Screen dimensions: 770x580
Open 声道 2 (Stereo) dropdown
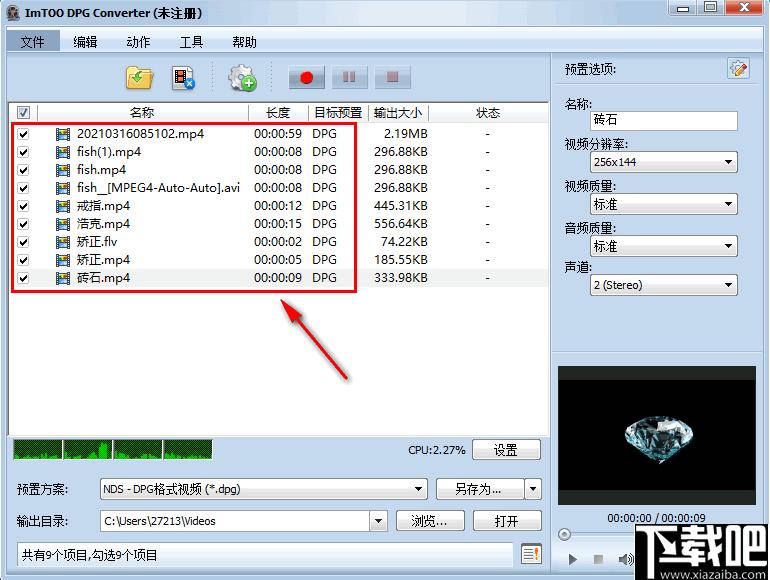[x=663, y=285]
